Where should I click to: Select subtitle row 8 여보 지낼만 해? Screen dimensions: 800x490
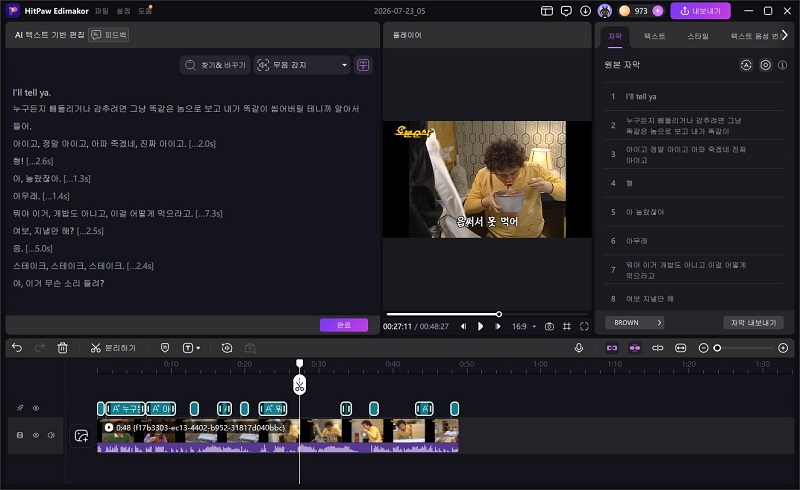[694, 299]
